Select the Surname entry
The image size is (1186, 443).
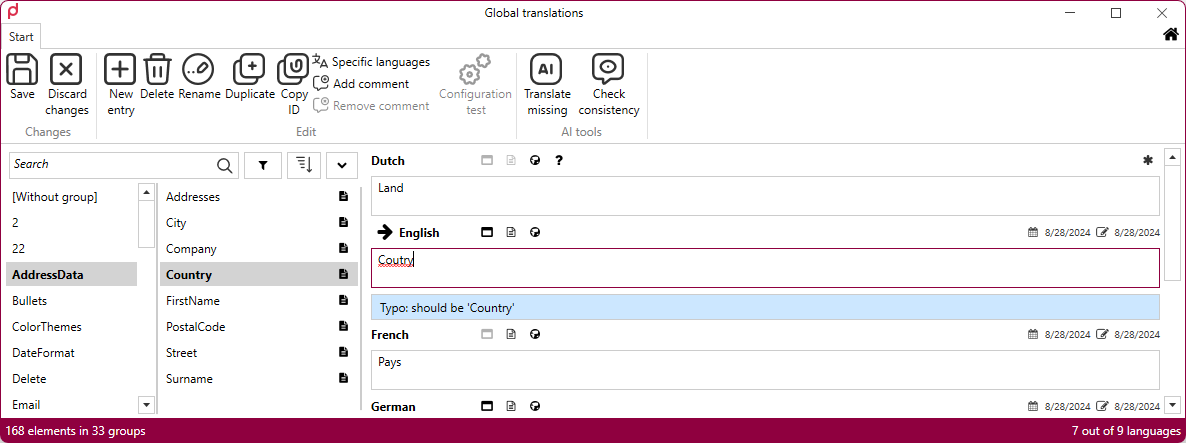259,379
